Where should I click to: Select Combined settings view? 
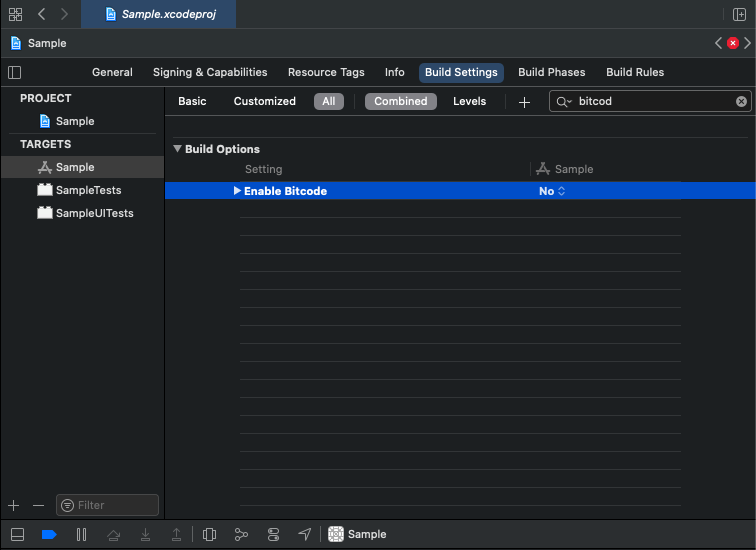click(x=401, y=101)
